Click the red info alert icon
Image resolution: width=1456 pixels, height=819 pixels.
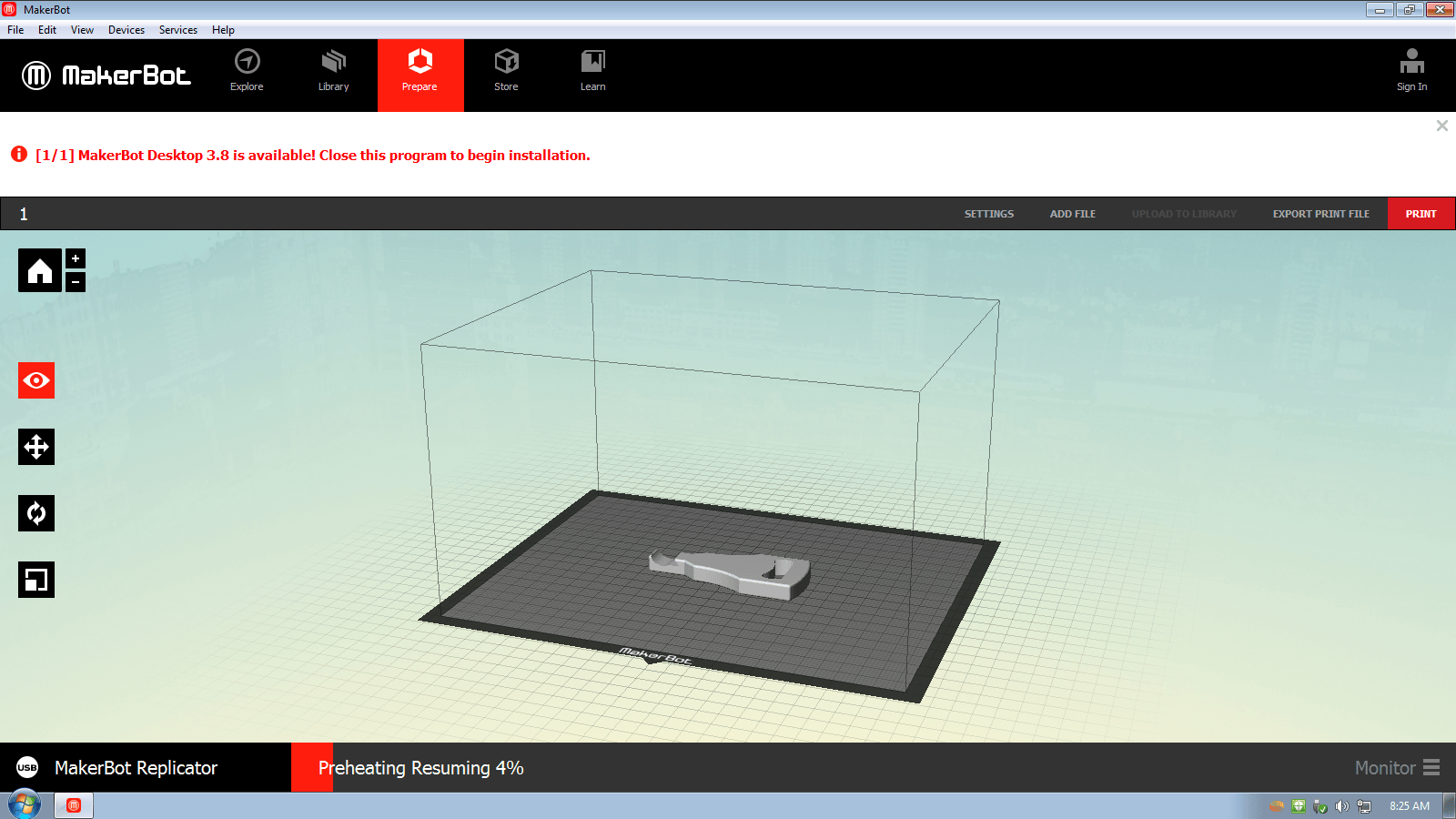click(x=18, y=155)
